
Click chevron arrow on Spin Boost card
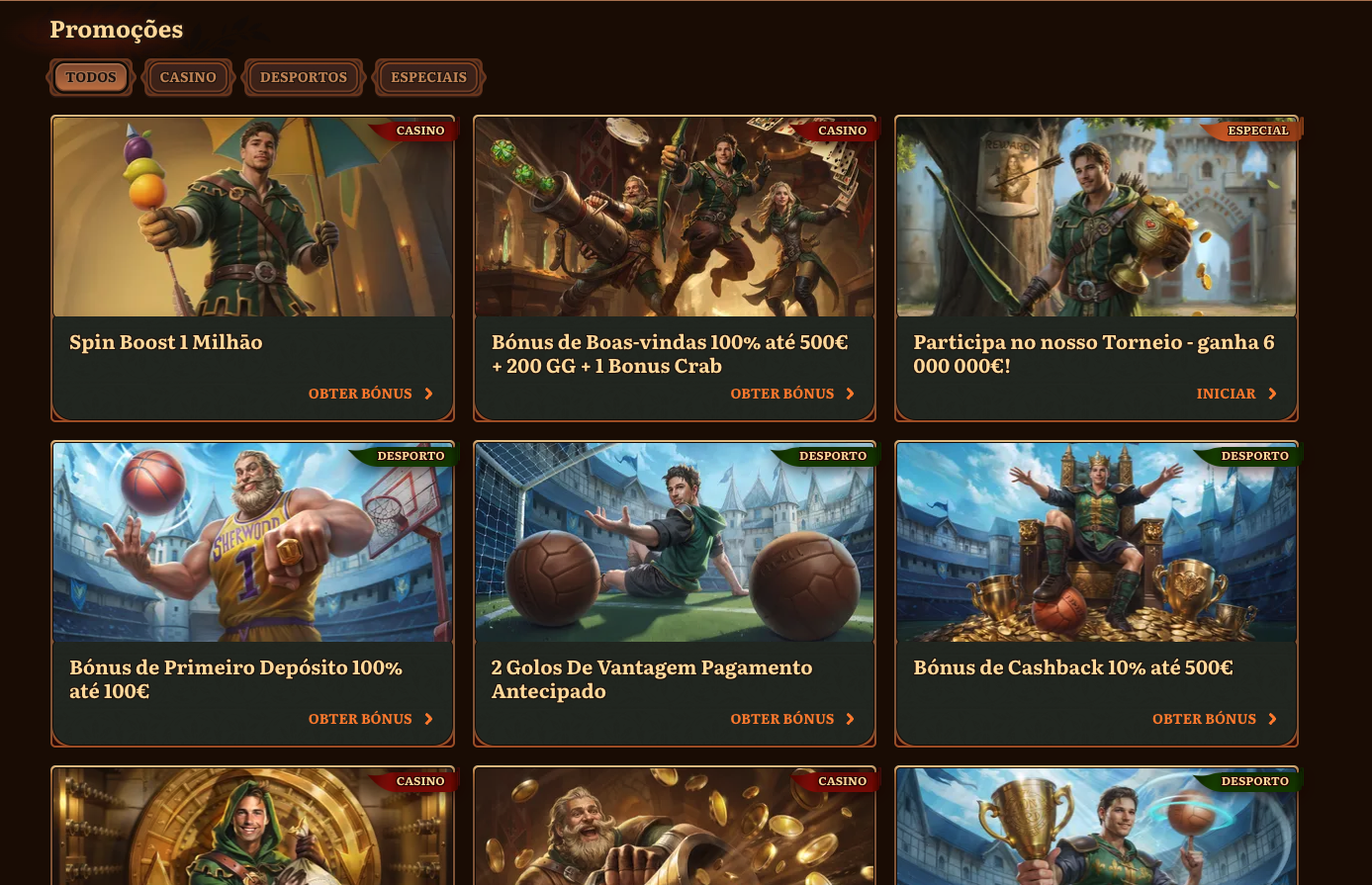coord(428,394)
